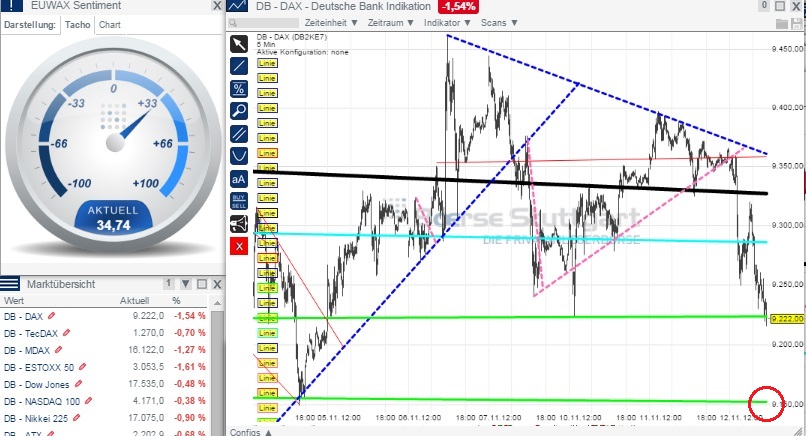Click the '1' badge in Marktübersicht header

point(168,283)
